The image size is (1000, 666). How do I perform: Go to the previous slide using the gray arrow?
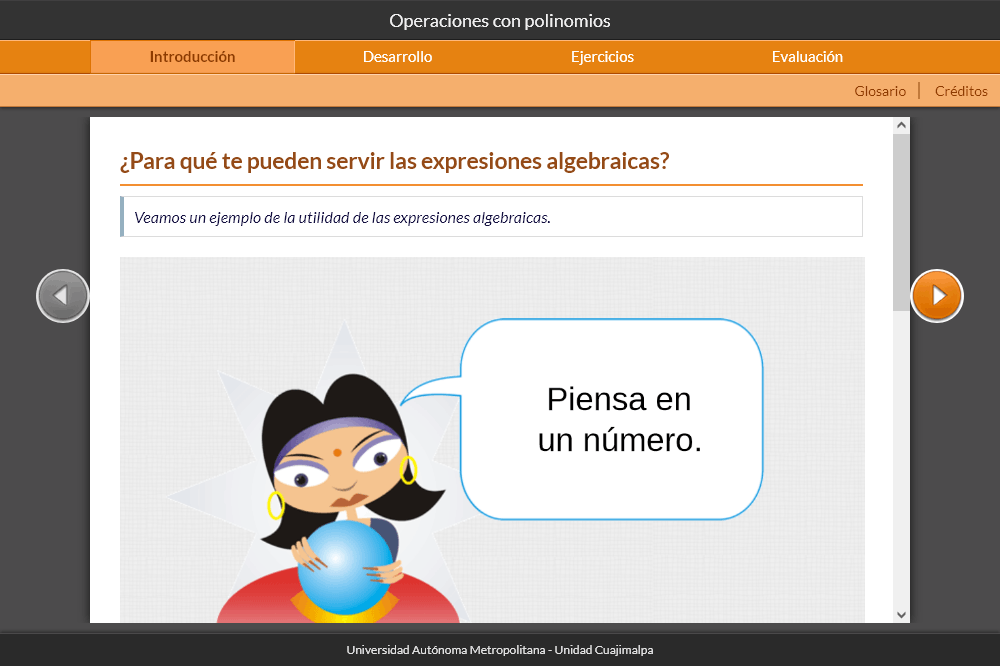(62, 296)
